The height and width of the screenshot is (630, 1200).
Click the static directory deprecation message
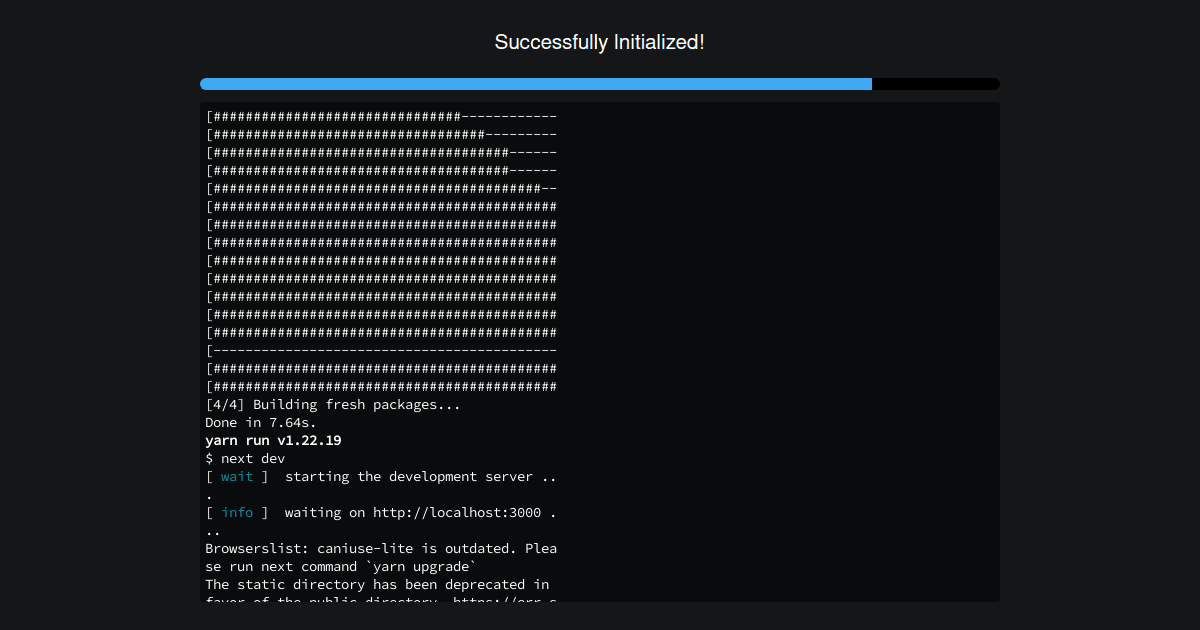[x=375, y=584]
